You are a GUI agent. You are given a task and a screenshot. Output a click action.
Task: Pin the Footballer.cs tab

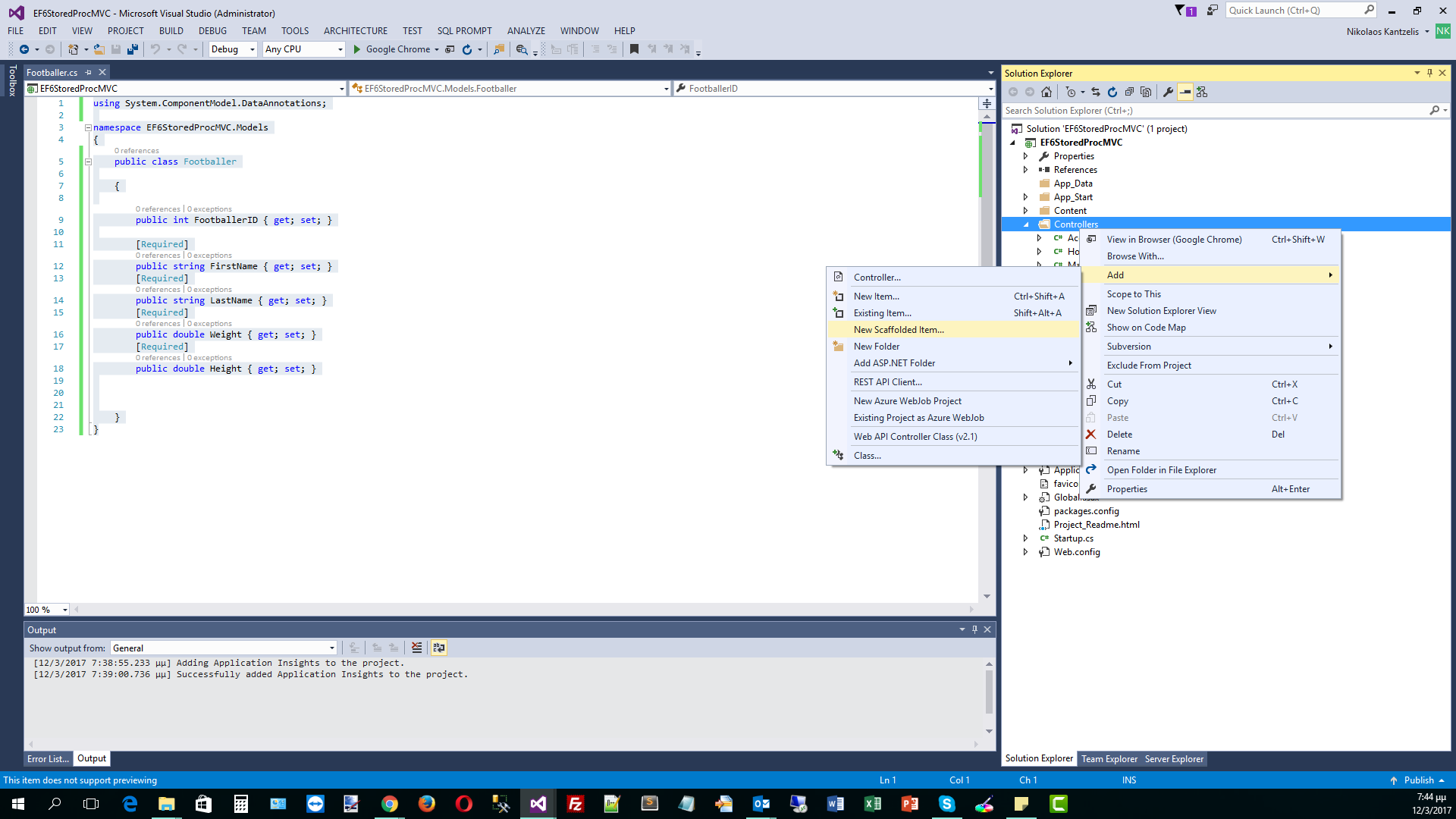tap(88, 73)
